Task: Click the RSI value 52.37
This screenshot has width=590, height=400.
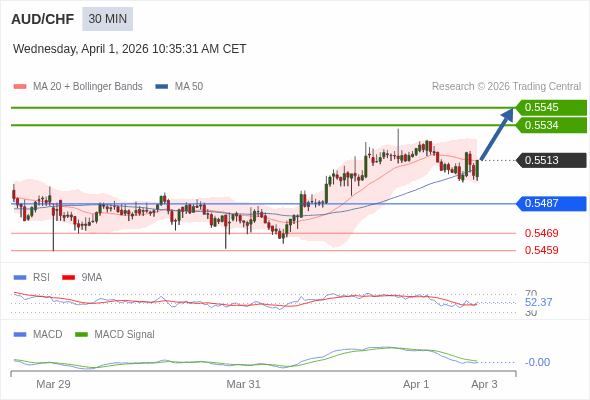Action: click(x=538, y=302)
